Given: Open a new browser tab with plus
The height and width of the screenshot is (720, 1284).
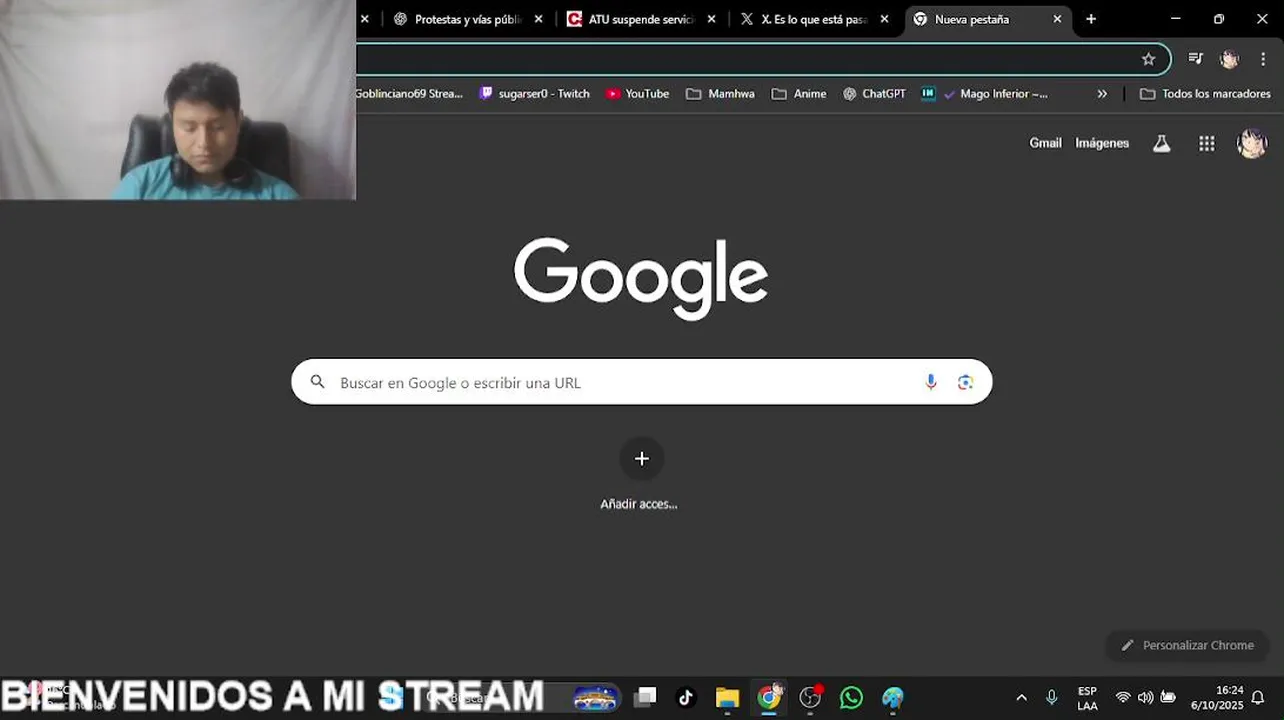Looking at the screenshot, I should 1091,19.
